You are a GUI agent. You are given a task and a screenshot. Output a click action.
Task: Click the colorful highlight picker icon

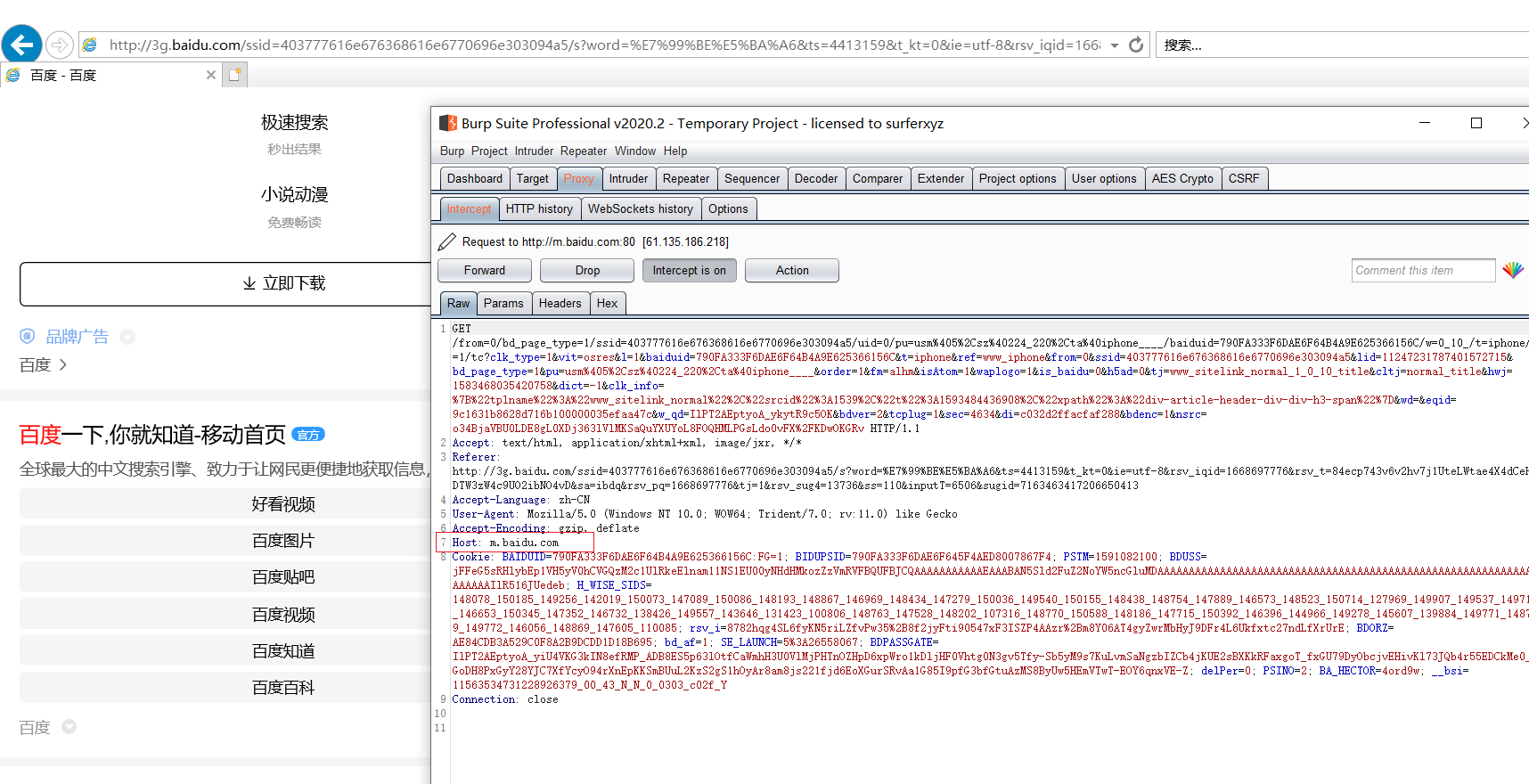(x=1513, y=270)
